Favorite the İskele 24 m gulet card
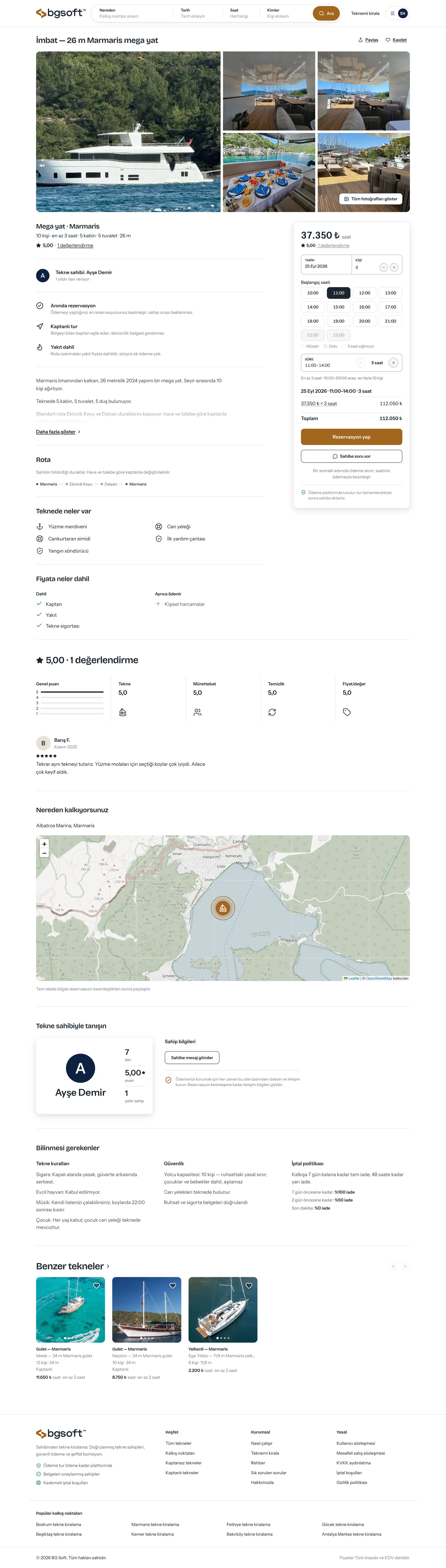 pyautogui.click(x=96, y=1286)
